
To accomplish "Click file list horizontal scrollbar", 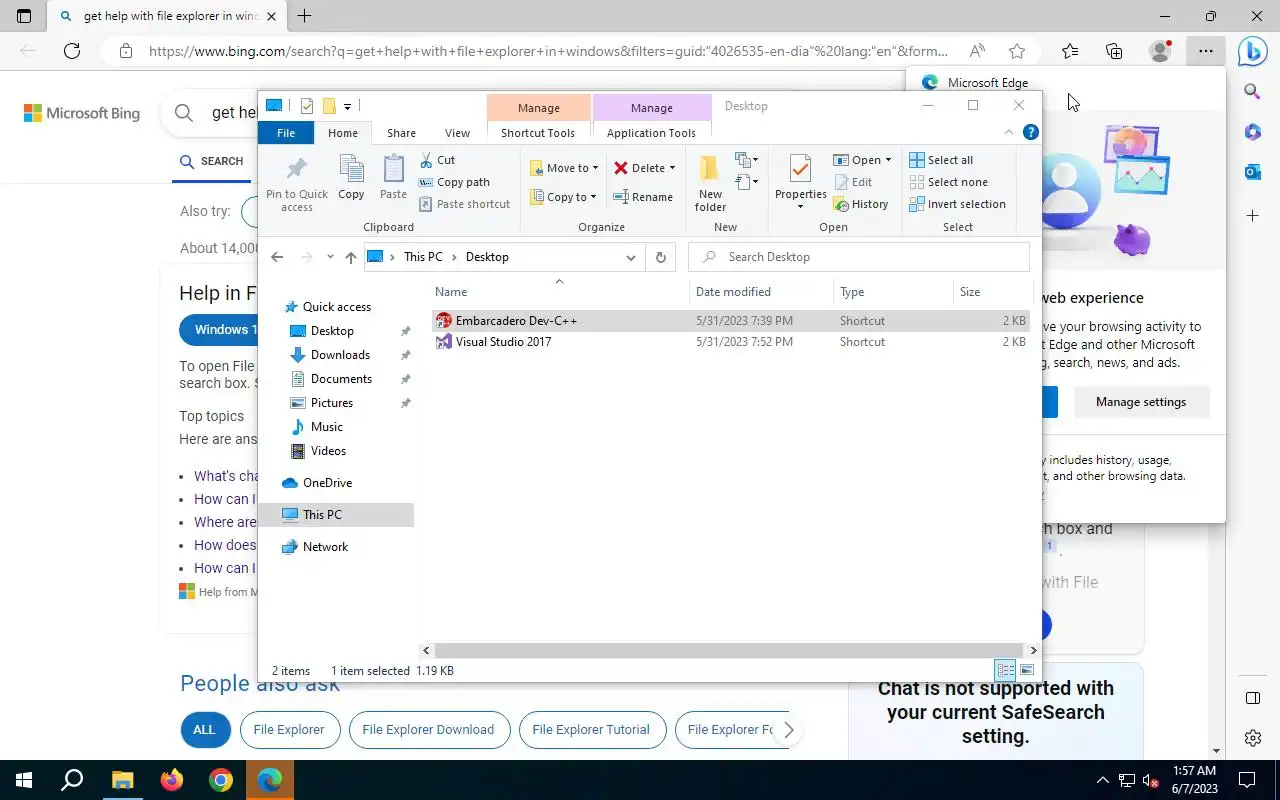I will (730, 650).
